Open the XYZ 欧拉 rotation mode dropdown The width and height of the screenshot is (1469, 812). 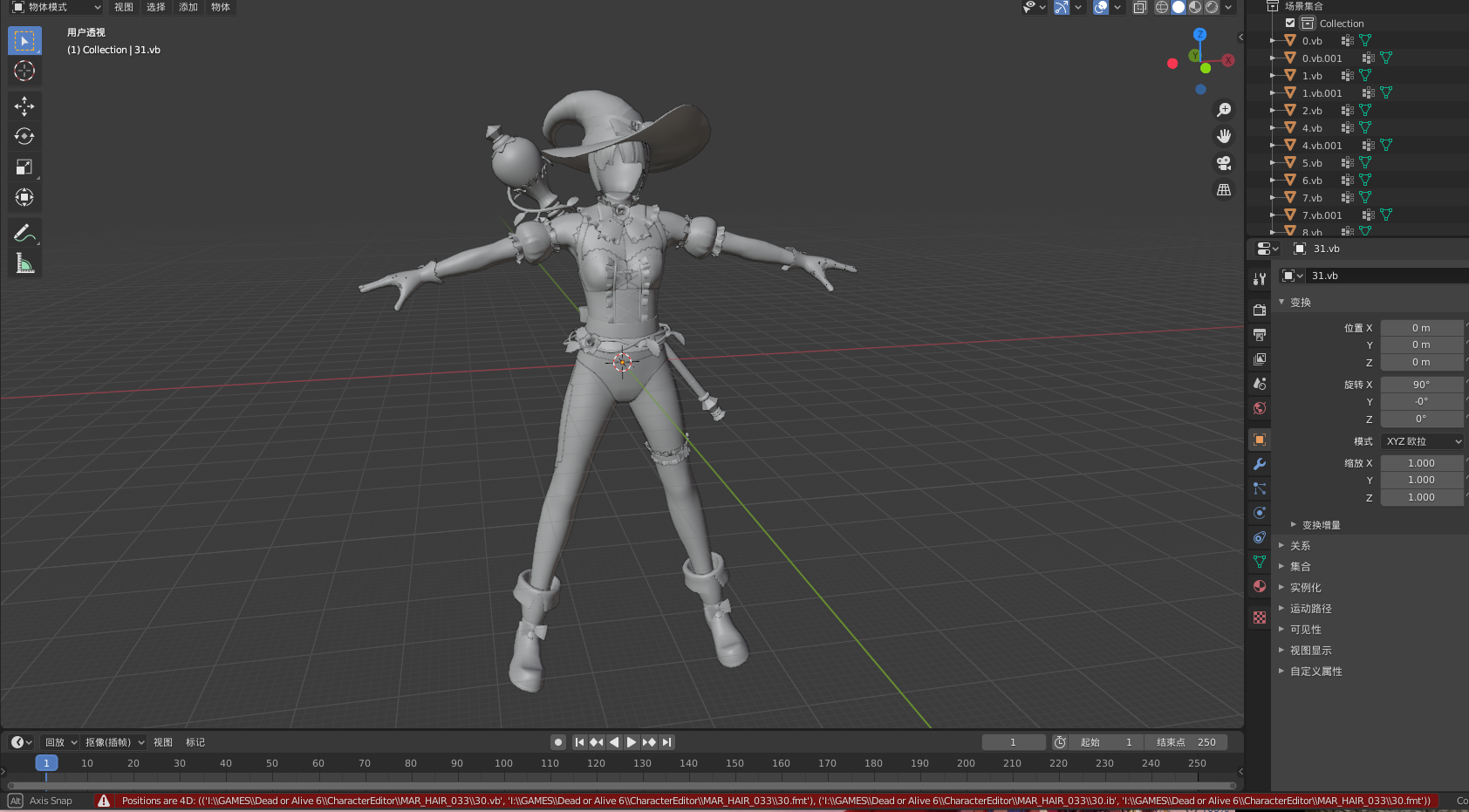coord(1422,441)
